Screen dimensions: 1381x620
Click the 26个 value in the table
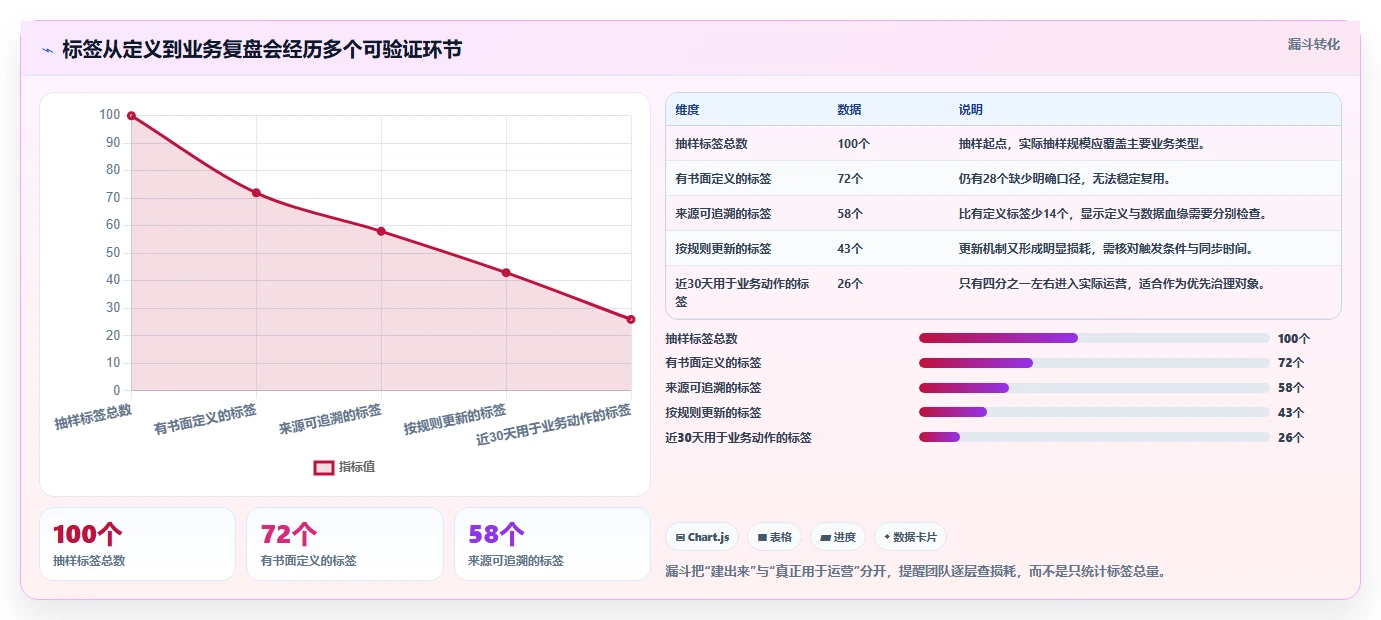click(x=850, y=284)
